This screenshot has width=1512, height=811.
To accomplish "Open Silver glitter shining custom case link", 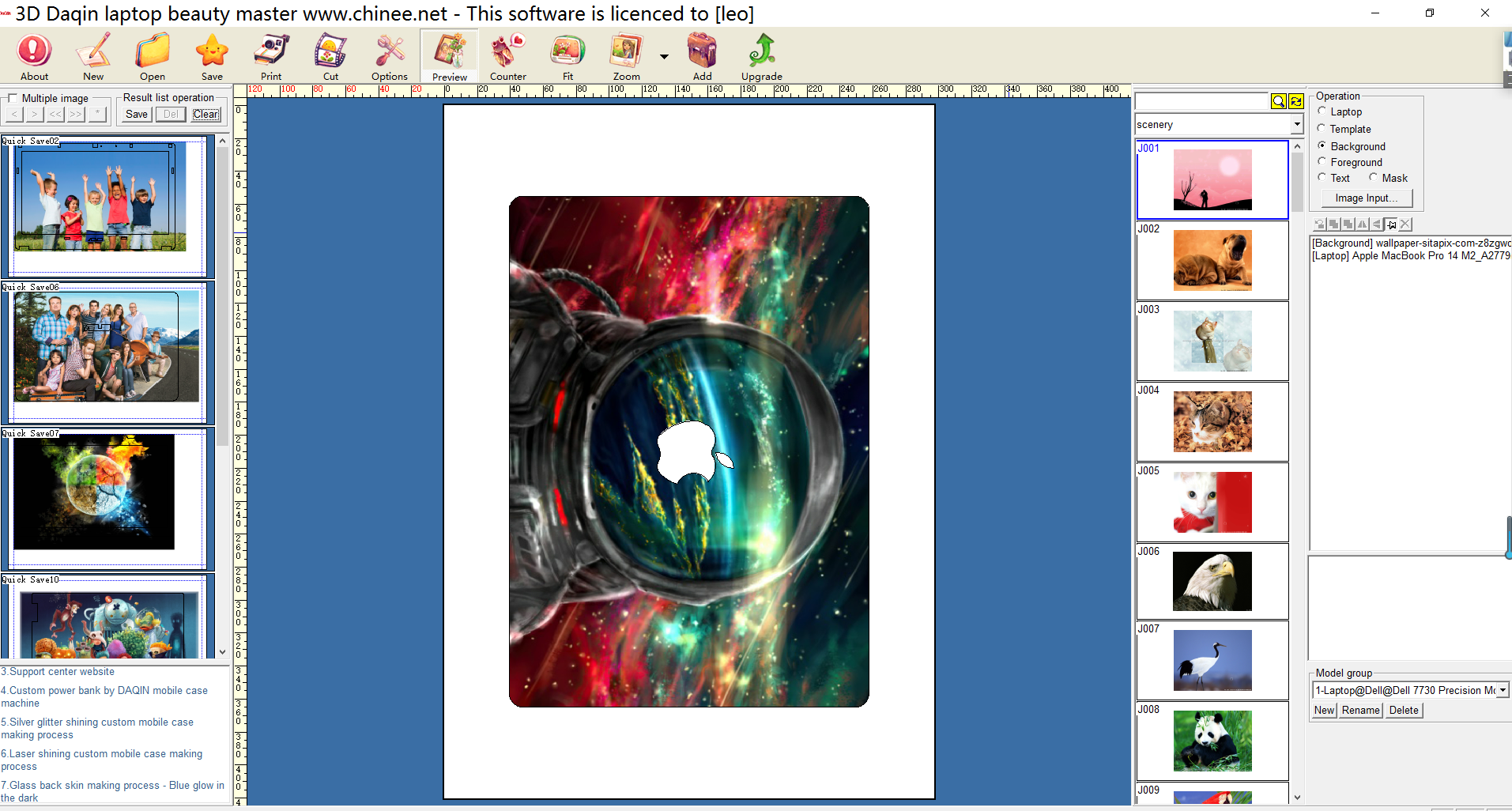I will [97, 728].
